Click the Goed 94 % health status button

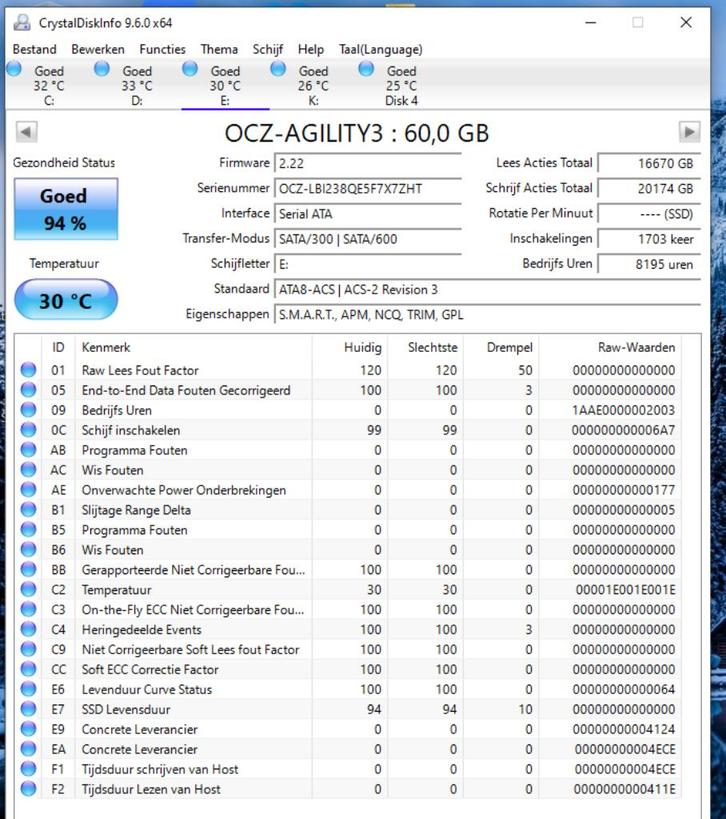(x=66, y=209)
